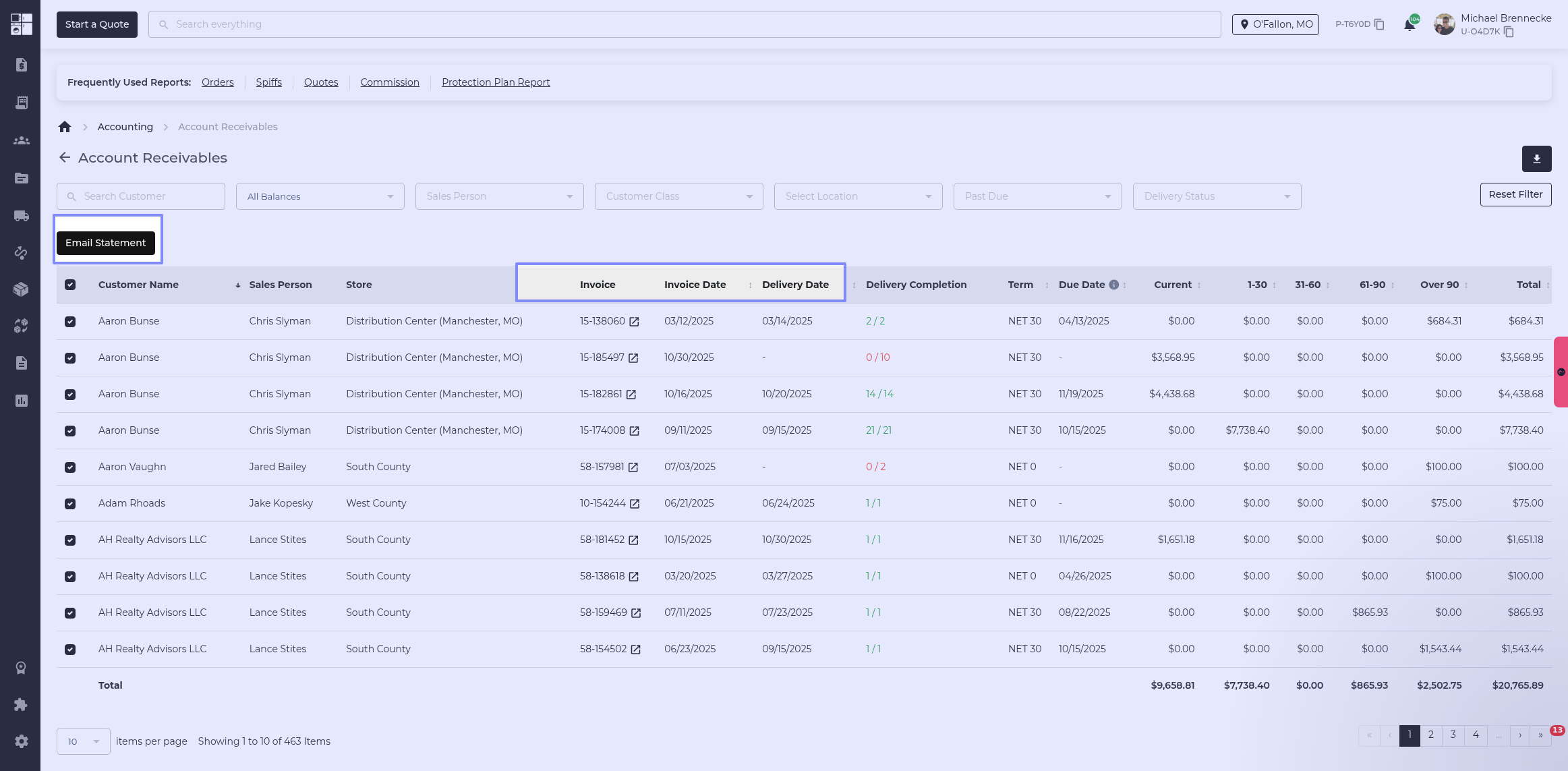Click the home breadcrumb icon
Viewport: 1568px width, 771px height.
tap(65, 127)
